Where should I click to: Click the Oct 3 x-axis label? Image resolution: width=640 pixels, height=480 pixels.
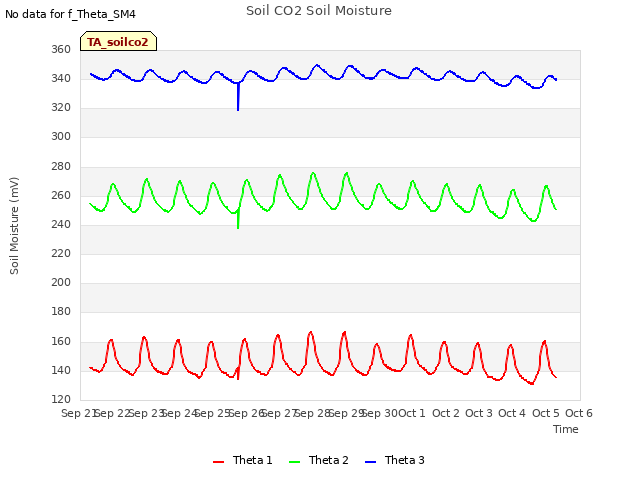(x=479, y=413)
